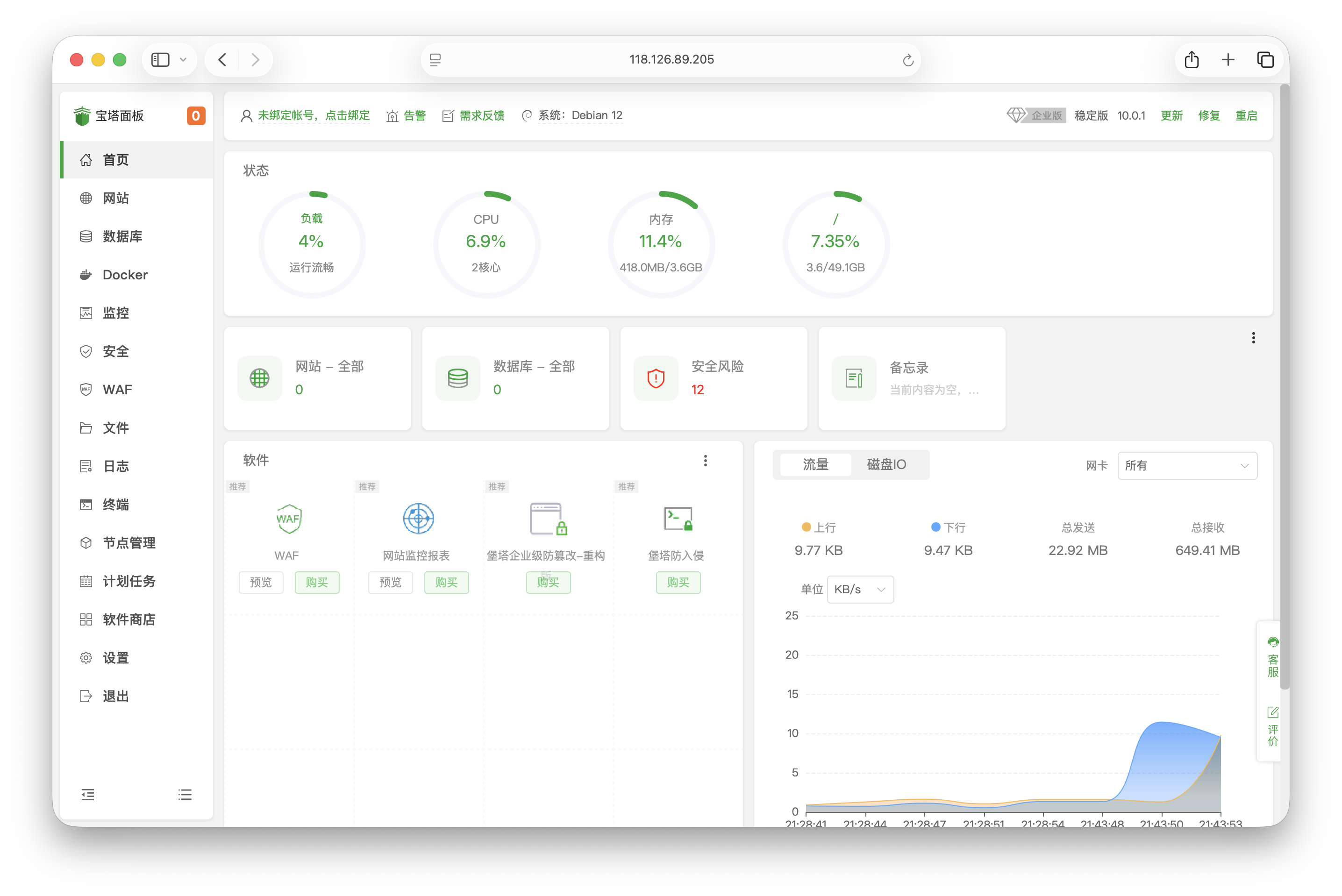This screenshot has height=896, width=1342.
Task: Click the bind account link
Action: (313, 115)
